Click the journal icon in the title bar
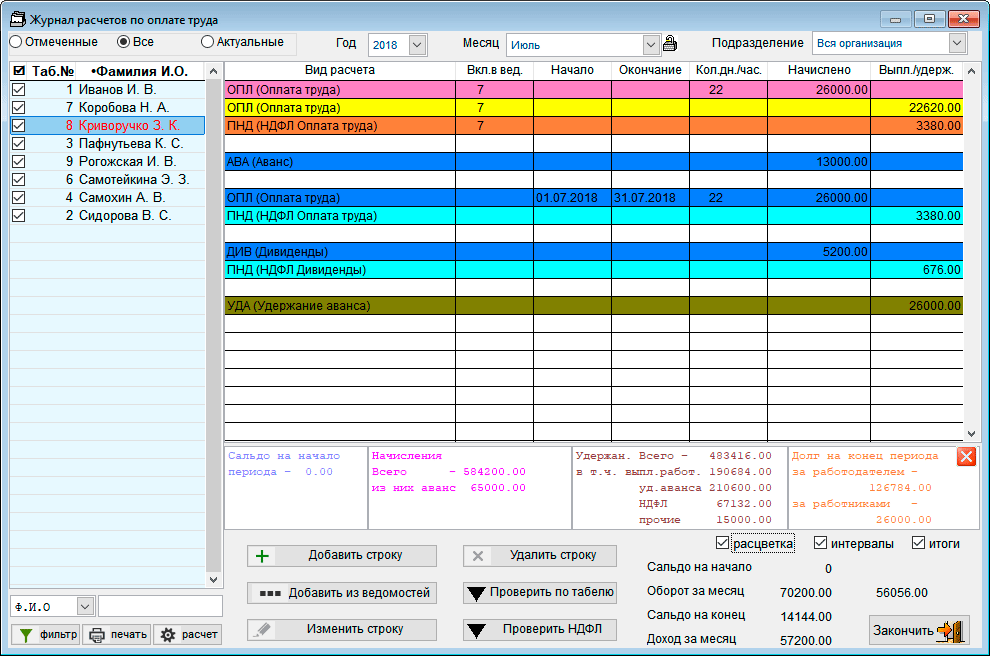The height and width of the screenshot is (656, 990). click(x=18, y=20)
